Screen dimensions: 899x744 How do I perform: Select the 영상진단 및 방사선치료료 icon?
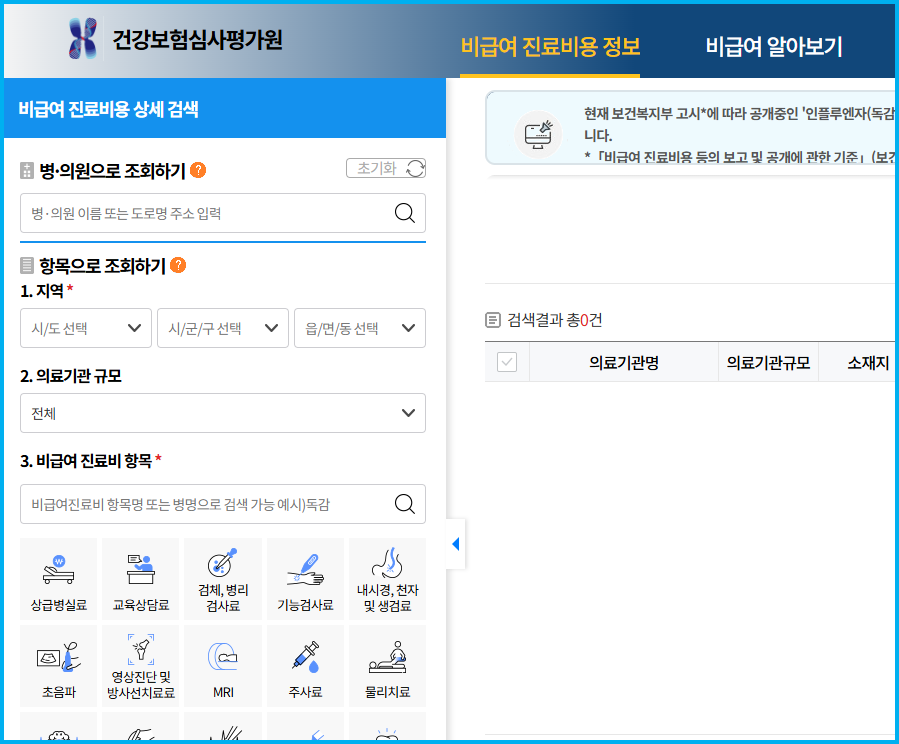coord(141,666)
